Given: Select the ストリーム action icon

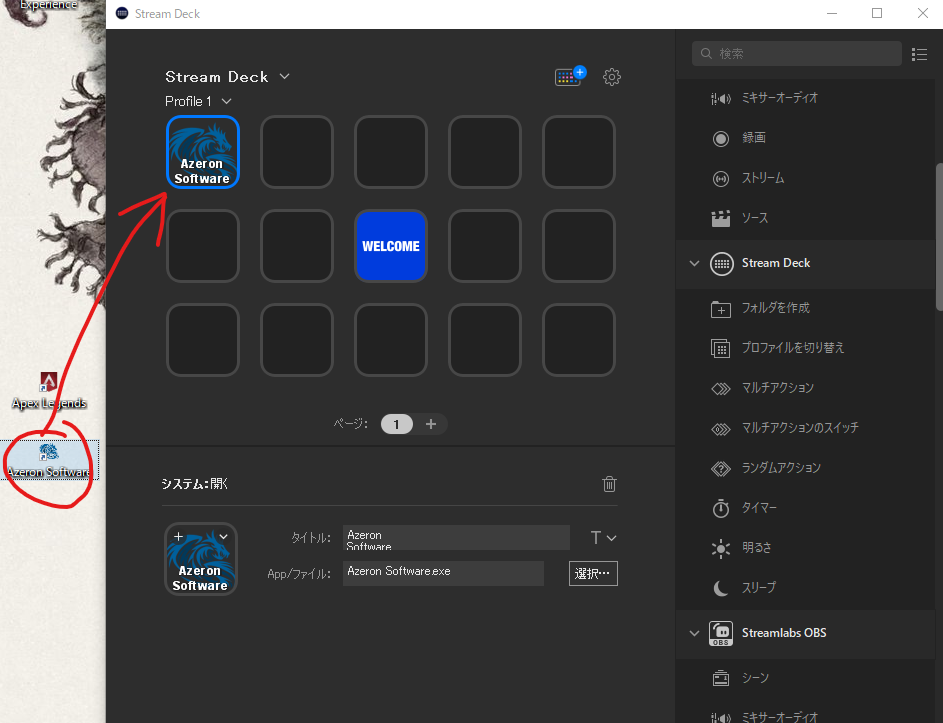Looking at the screenshot, I should (x=720, y=179).
